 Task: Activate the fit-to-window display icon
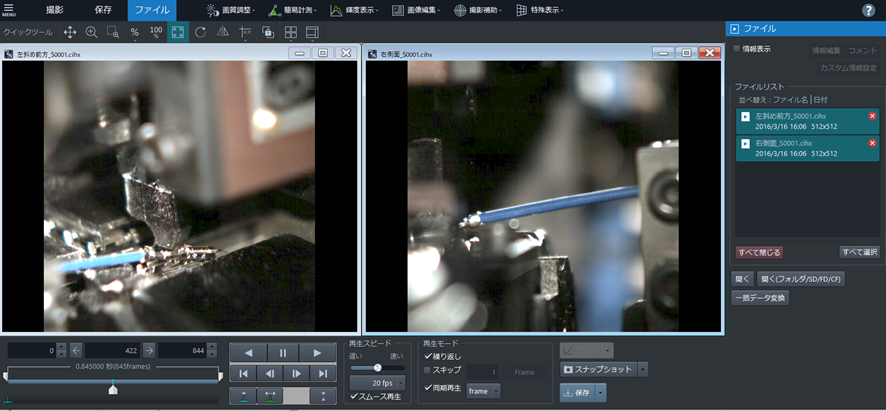[x=177, y=32]
